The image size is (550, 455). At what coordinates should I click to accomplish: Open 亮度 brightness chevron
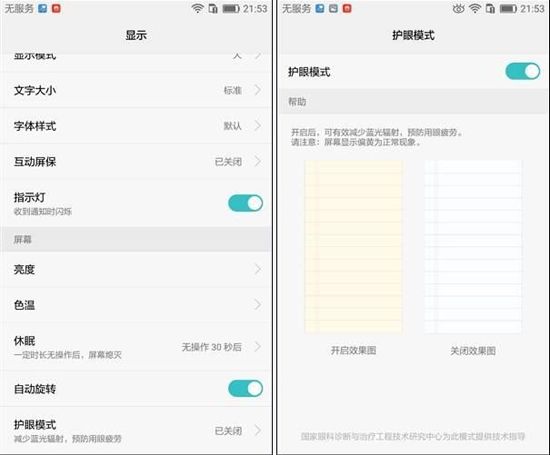(x=258, y=269)
